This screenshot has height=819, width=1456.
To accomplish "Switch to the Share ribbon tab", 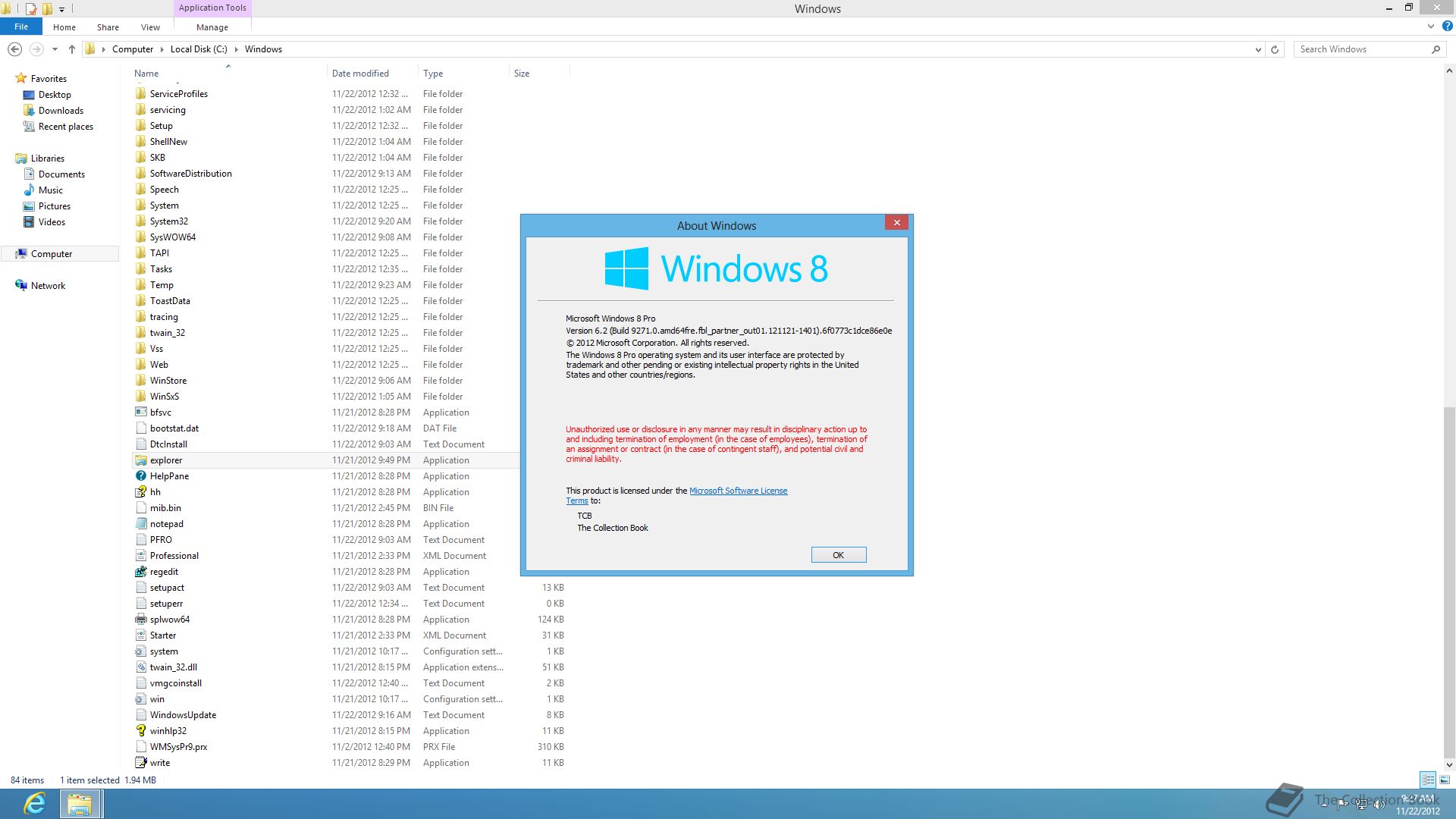I will [x=108, y=27].
